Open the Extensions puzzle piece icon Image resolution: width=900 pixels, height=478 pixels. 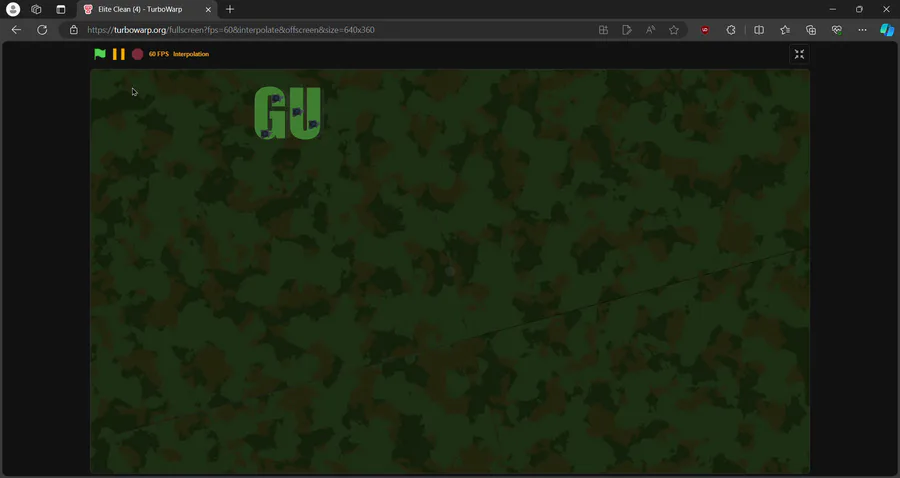click(x=731, y=30)
